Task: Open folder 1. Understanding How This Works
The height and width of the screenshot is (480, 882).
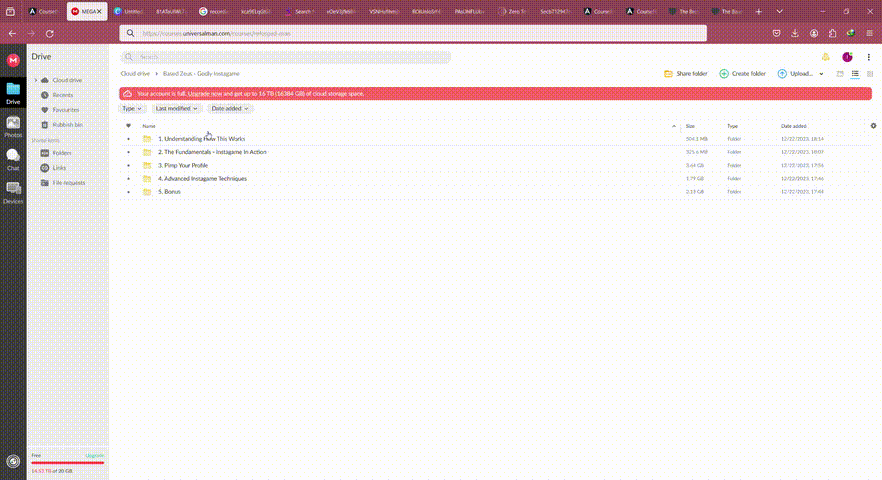Action: pos(201,139)
